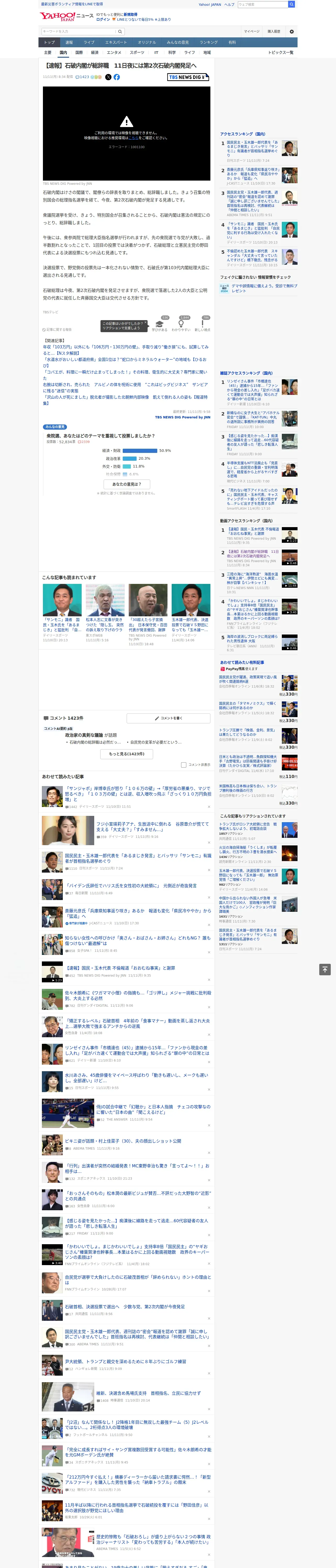The width and height of the screenshot is (336, 1568).
Task: Open Yahoo! JAPAN link at top right
Action: click(x=210, y=4)
